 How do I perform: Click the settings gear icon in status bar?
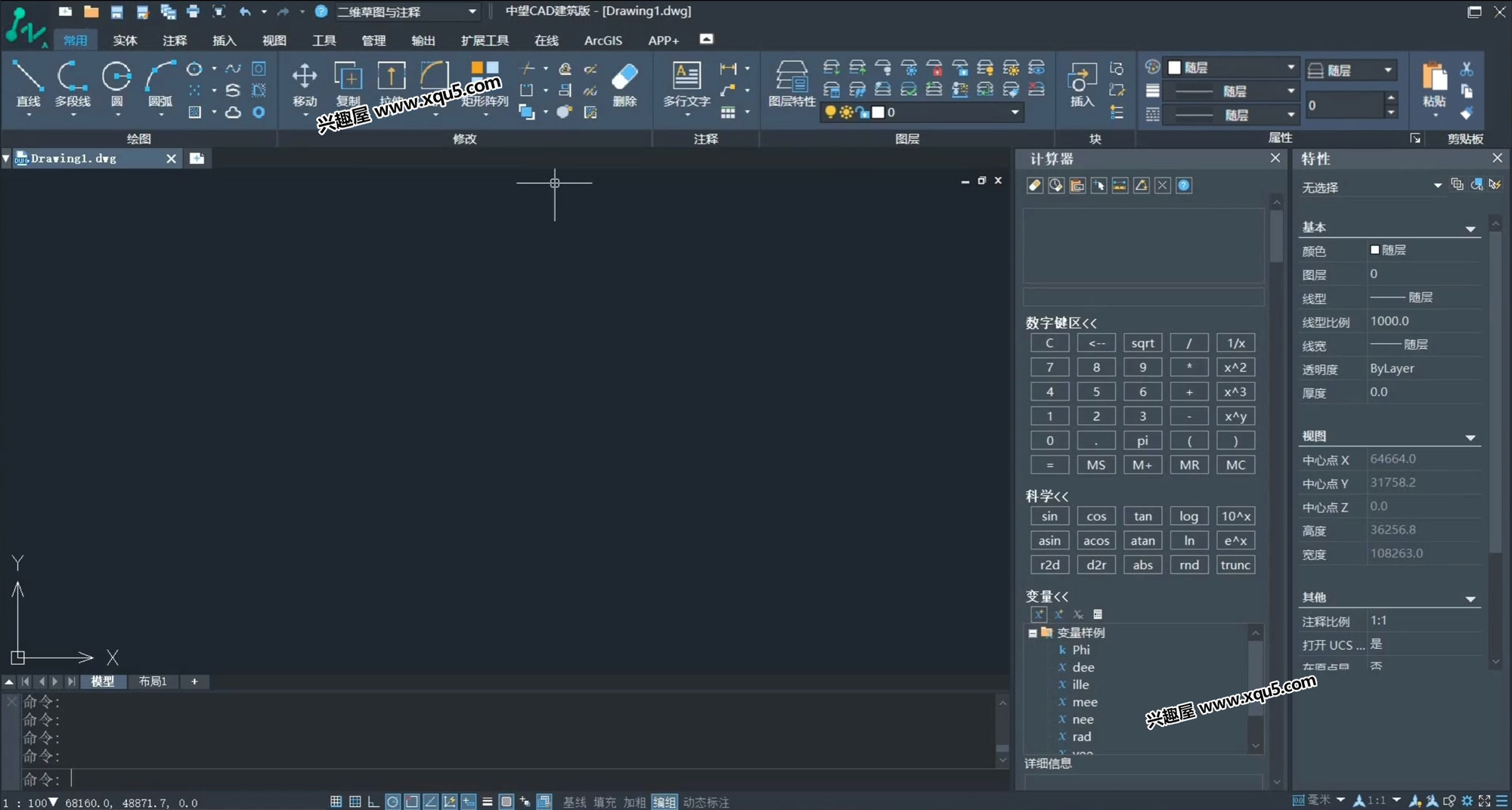coord(1467,801)
